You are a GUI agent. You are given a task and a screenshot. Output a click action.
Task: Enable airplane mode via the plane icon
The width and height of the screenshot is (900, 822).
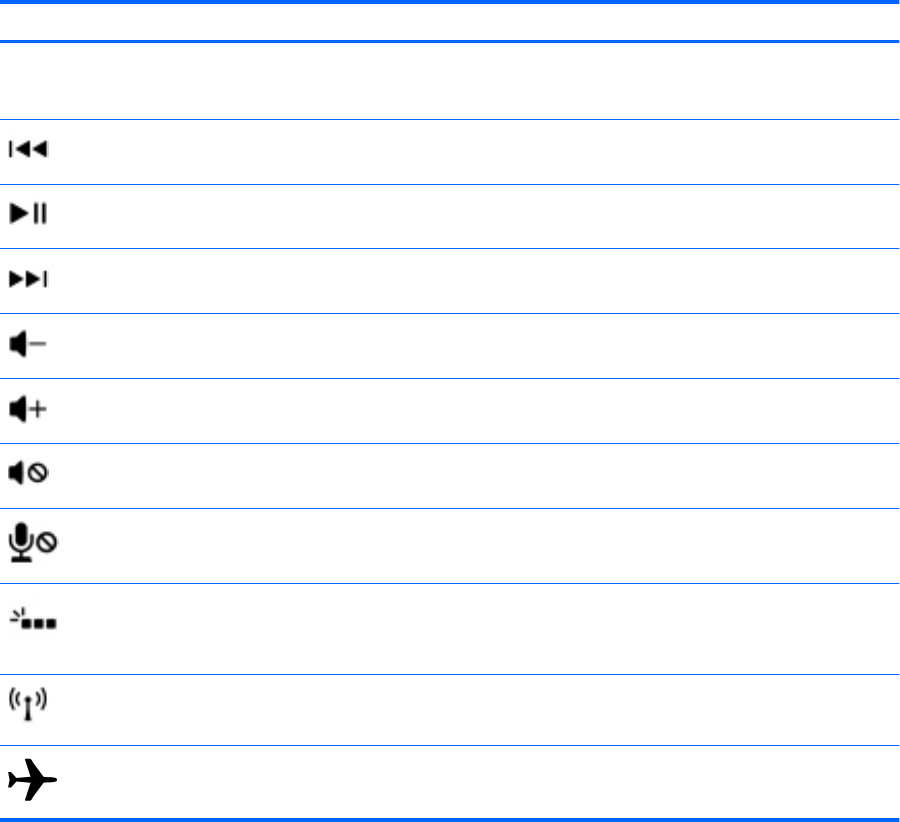pos(32,781)
